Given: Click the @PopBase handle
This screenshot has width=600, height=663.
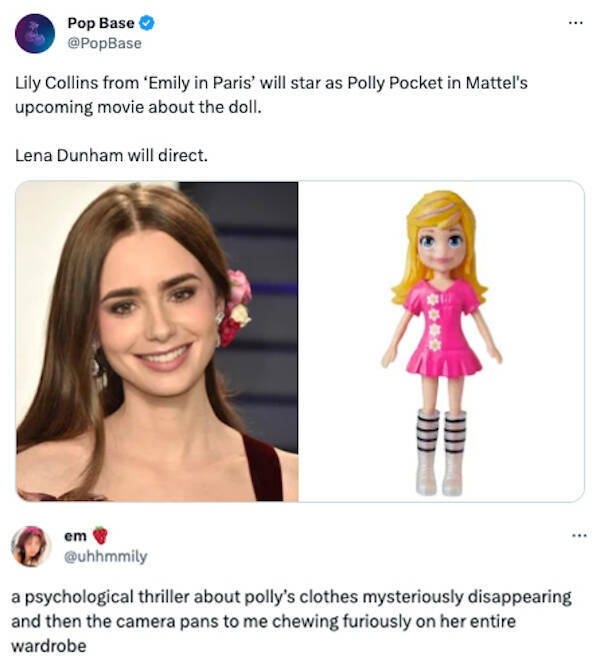Looking at the screenshot, I should (x=104, y=43).
